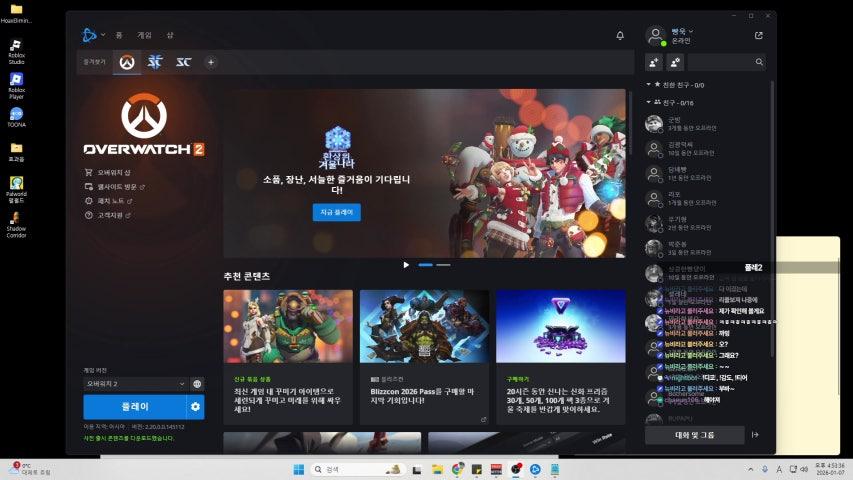Viewport: 853px width, 480px height.
Task: Click the add friend icon
Action: (654, 62)
